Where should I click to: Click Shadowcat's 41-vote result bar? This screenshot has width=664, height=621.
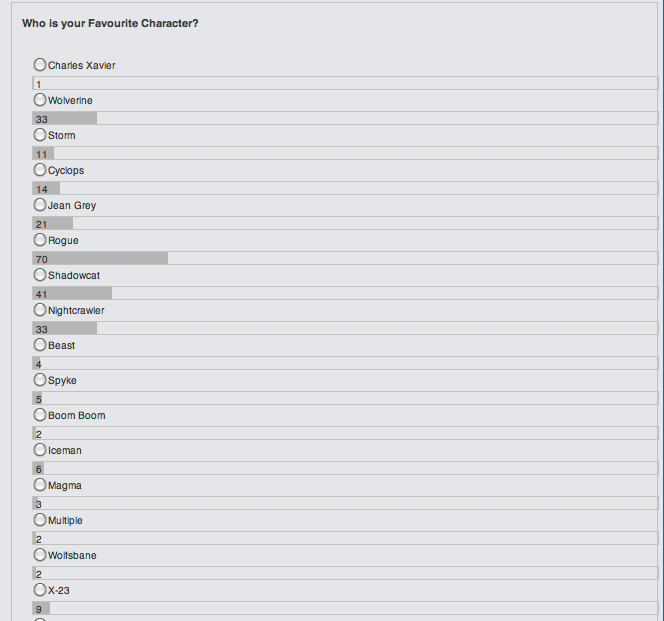click(72, 294)
